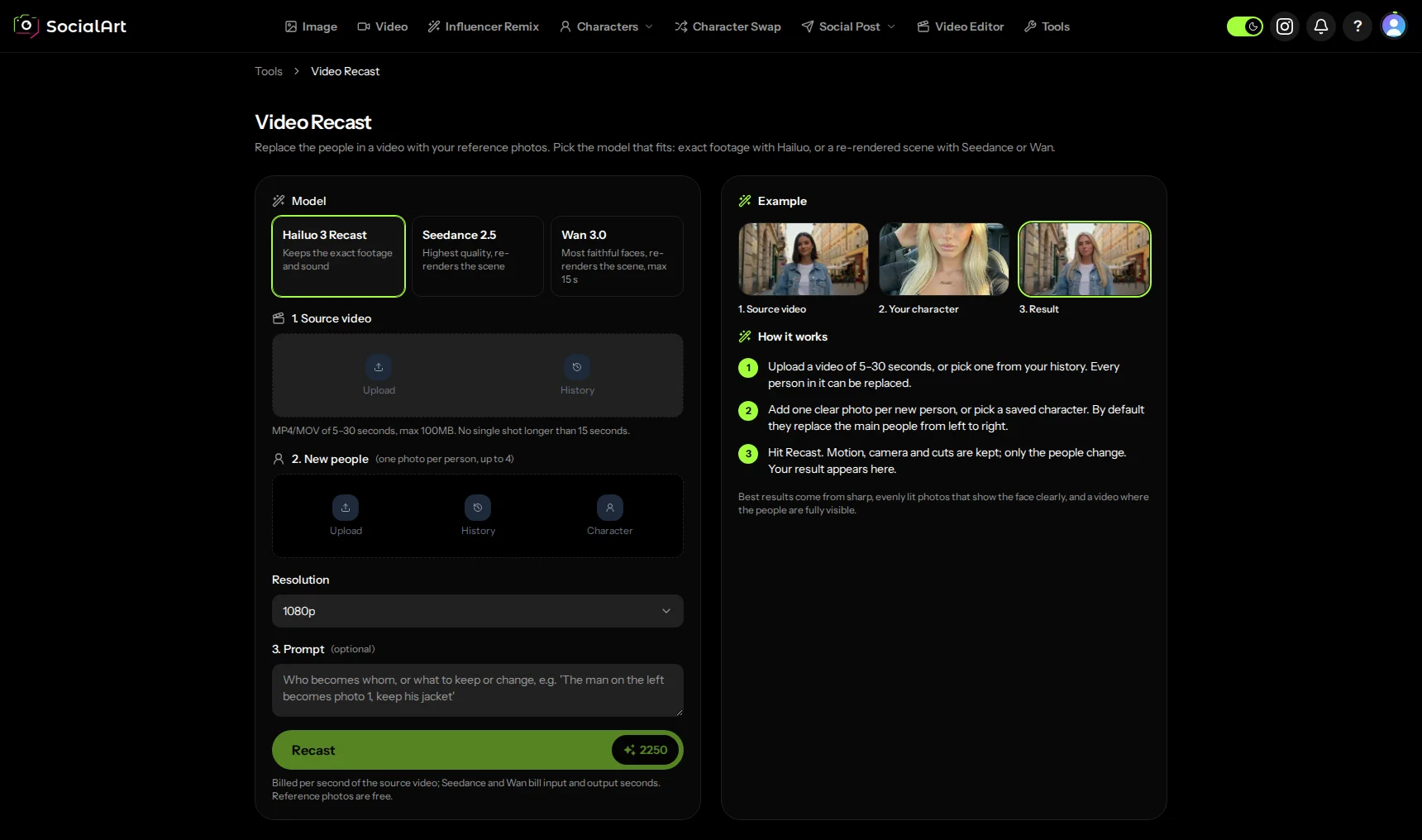Click the Source video History icon
The width and height of the screenshot is (1422, 840).
(x=577, y=367)
